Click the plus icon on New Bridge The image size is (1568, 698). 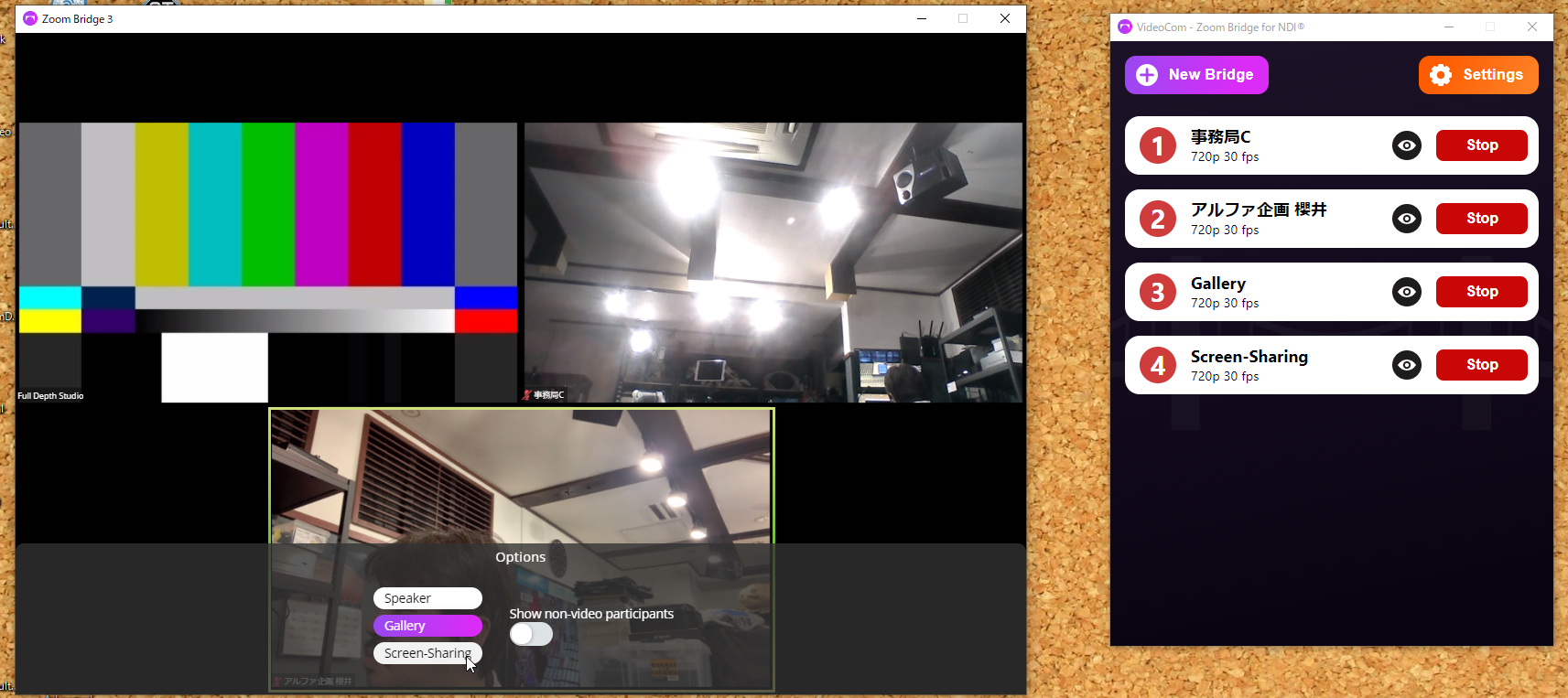point(1147,75)
